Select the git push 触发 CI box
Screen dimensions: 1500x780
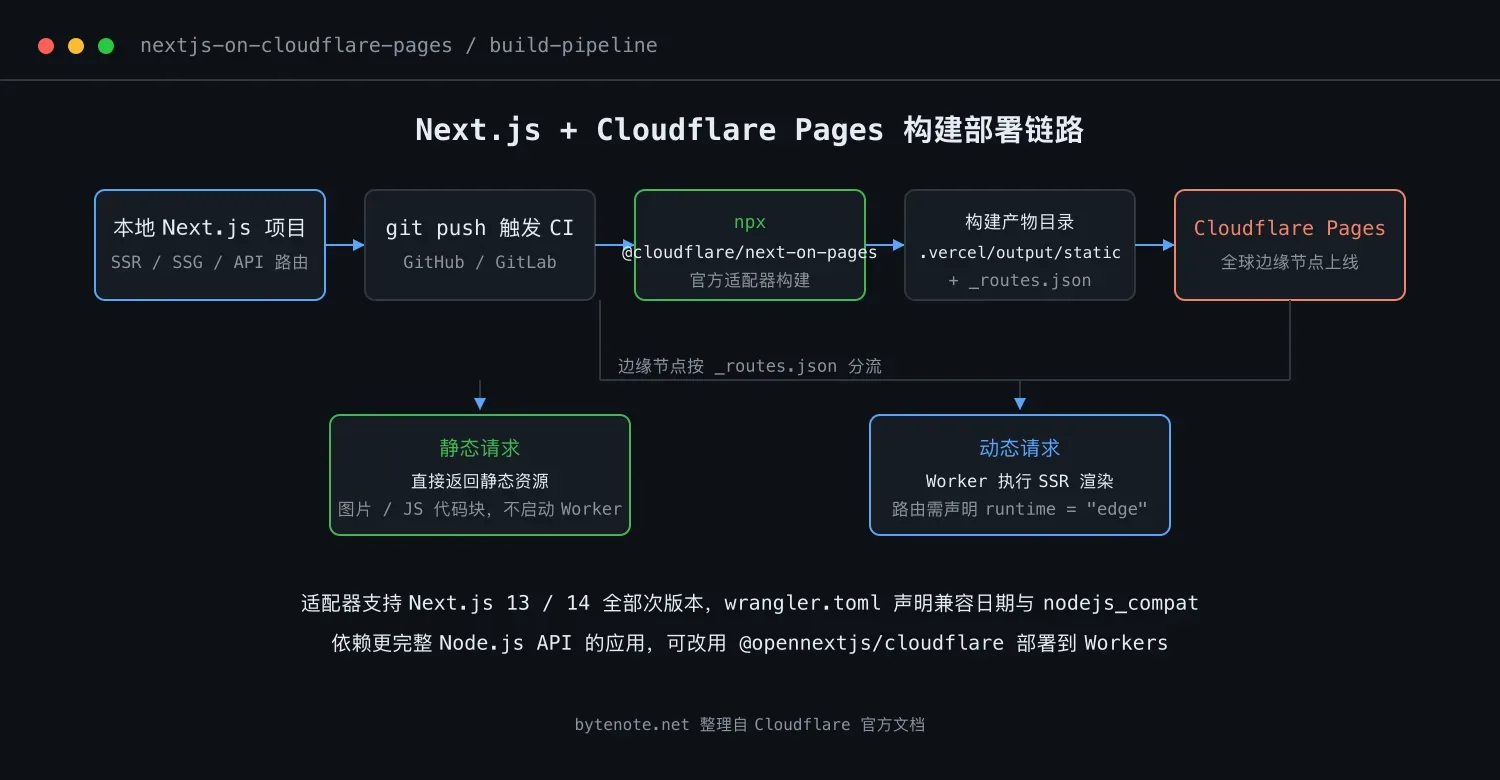click(480, 245)
